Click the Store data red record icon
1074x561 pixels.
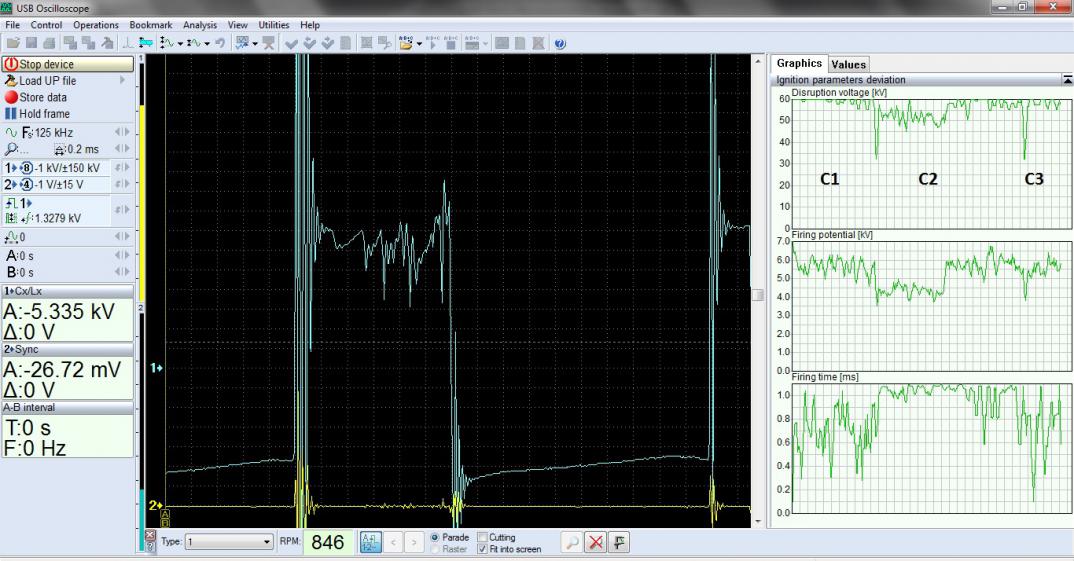click(x=12, y=97)
